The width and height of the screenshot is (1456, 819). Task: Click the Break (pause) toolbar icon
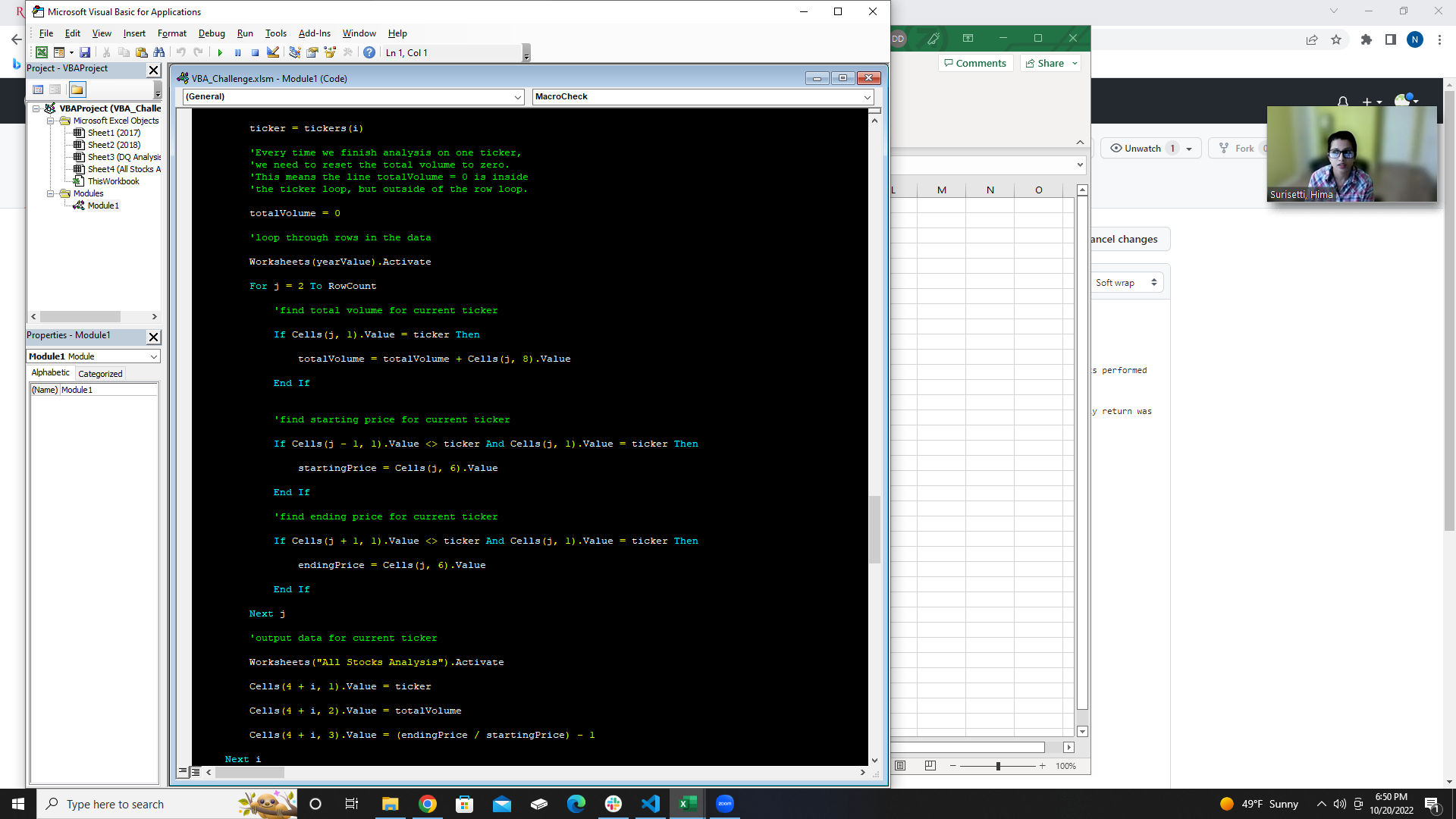click(237, 53)
